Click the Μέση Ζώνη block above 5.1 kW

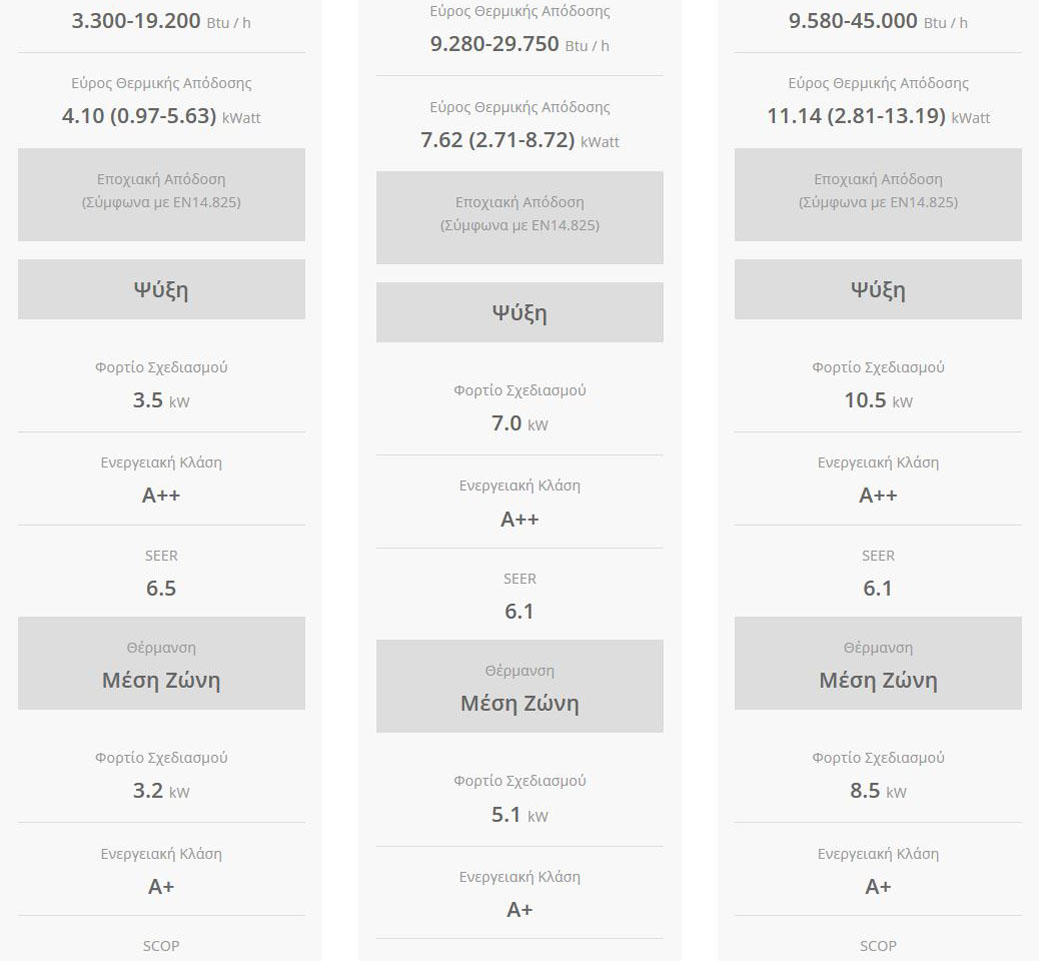(x=519, y=687)
